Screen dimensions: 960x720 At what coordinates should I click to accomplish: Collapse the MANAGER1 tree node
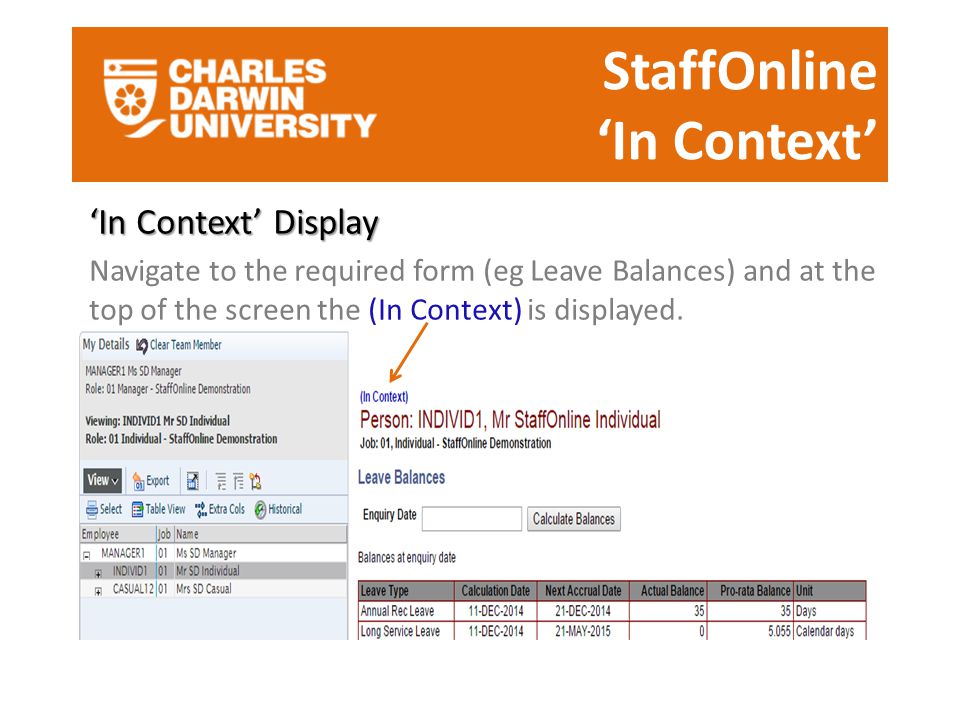pyautogui.click(x=86, y=555)
